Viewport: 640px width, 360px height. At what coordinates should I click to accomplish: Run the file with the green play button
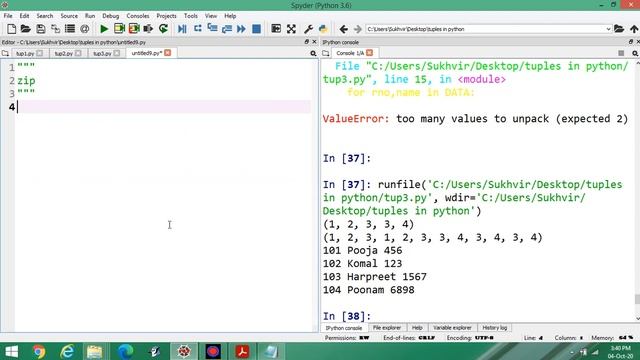(x=104, y=29)
